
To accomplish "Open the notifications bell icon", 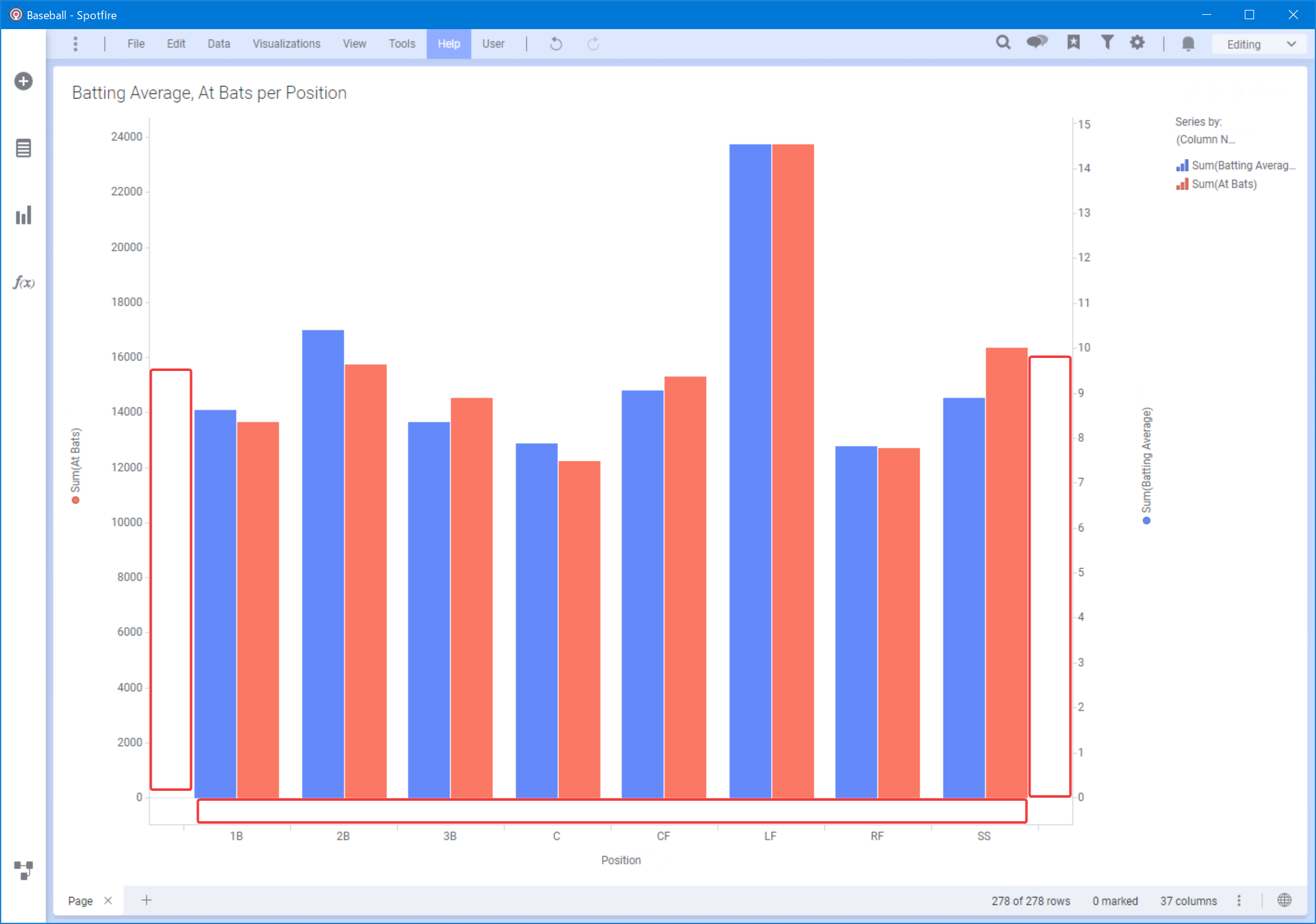I will (x=1188, y=44).
